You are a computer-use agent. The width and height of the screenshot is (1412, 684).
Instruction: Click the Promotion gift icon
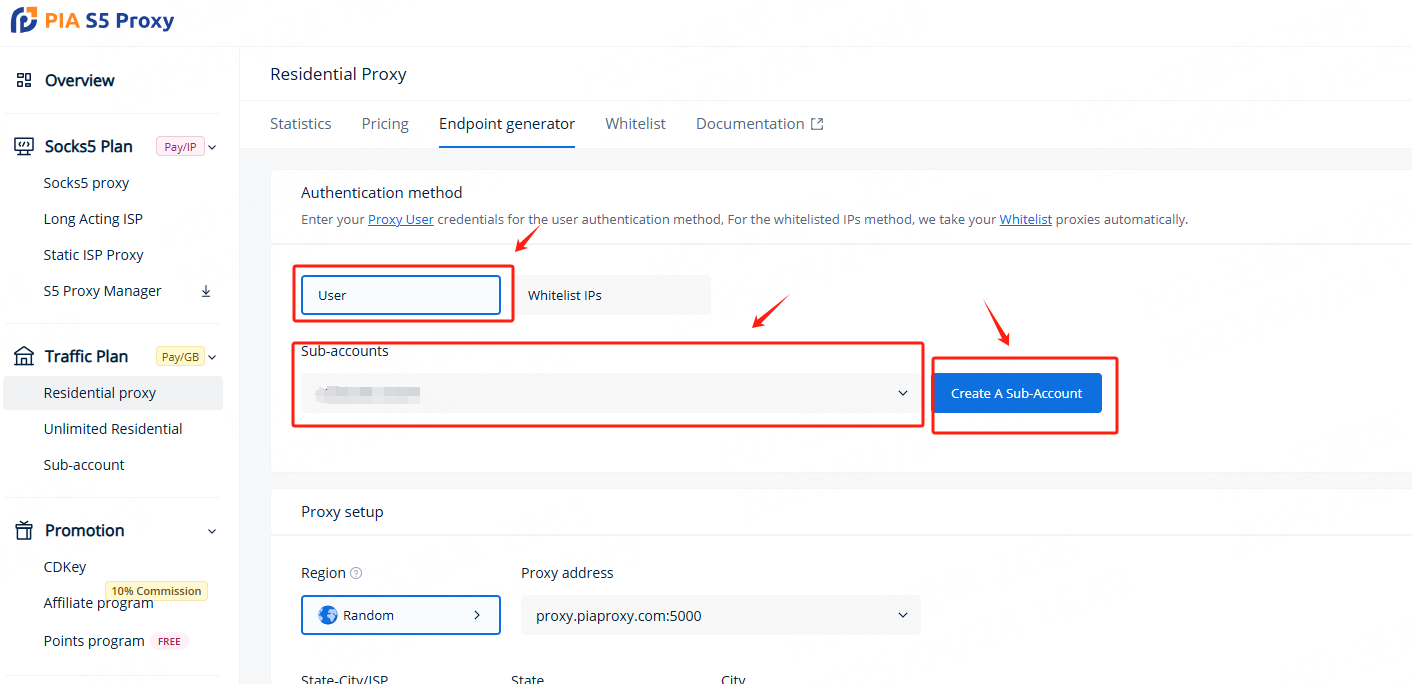(24, 530)
